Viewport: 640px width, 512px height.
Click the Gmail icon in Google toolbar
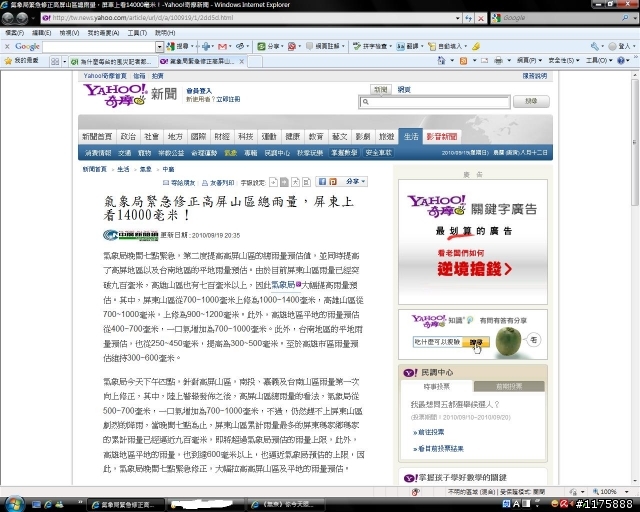point(222,47)
